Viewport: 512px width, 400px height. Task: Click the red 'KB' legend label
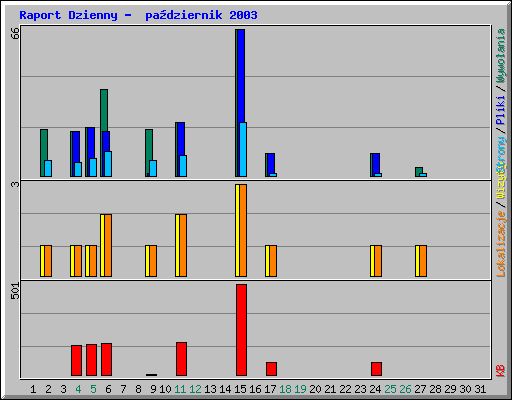[x=500, y=371]
